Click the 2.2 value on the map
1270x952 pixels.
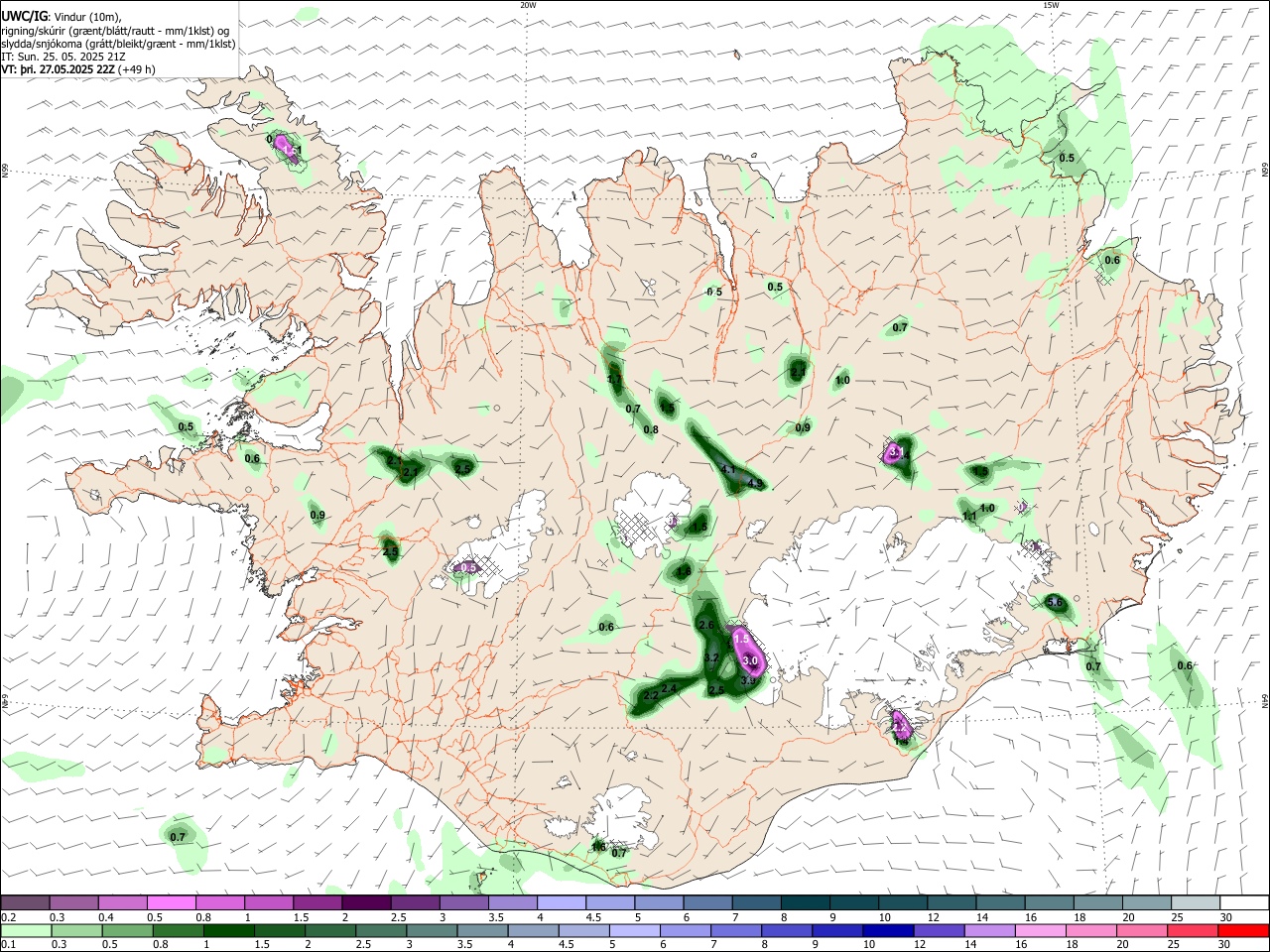point(651,696)
